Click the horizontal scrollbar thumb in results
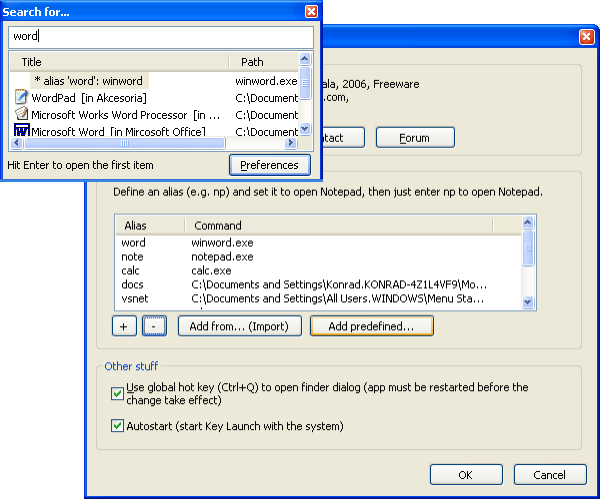Viewport: 600px width, 499px height. [x=124, y=143]
